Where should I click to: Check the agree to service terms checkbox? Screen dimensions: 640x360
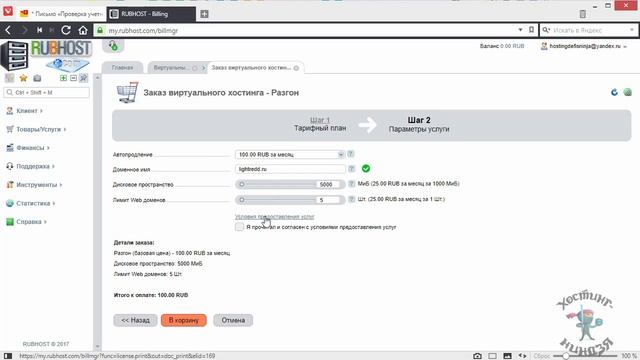(239, 227)
